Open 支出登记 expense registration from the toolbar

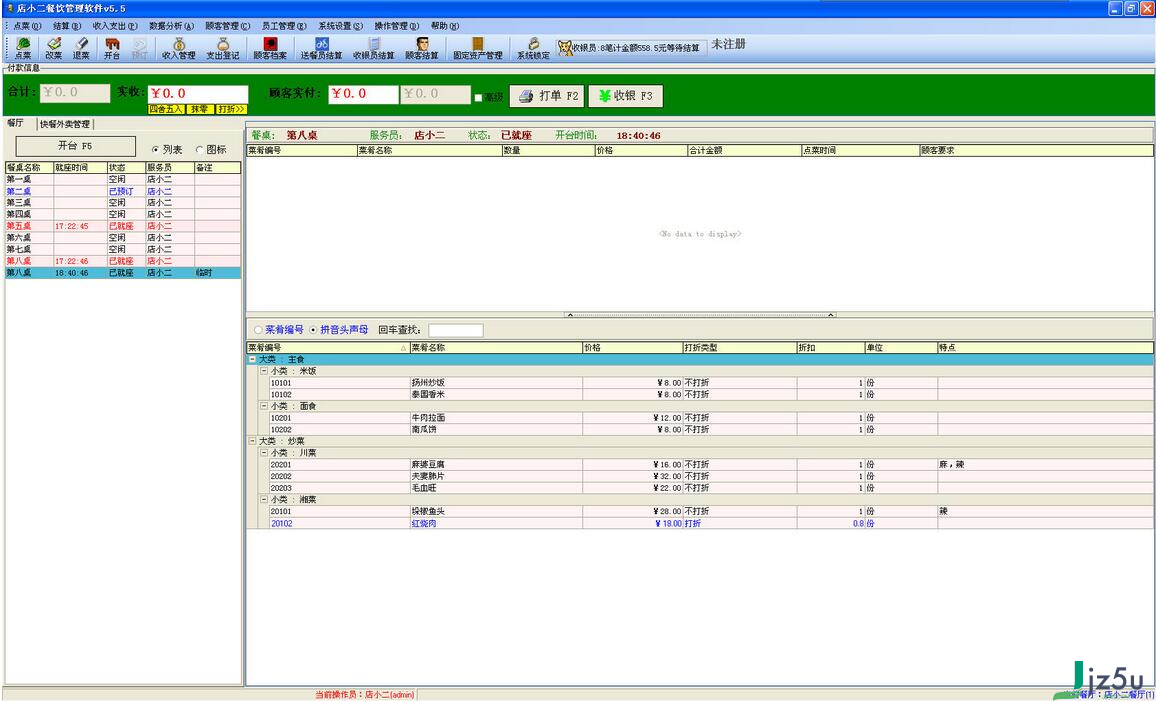(223, 49)
